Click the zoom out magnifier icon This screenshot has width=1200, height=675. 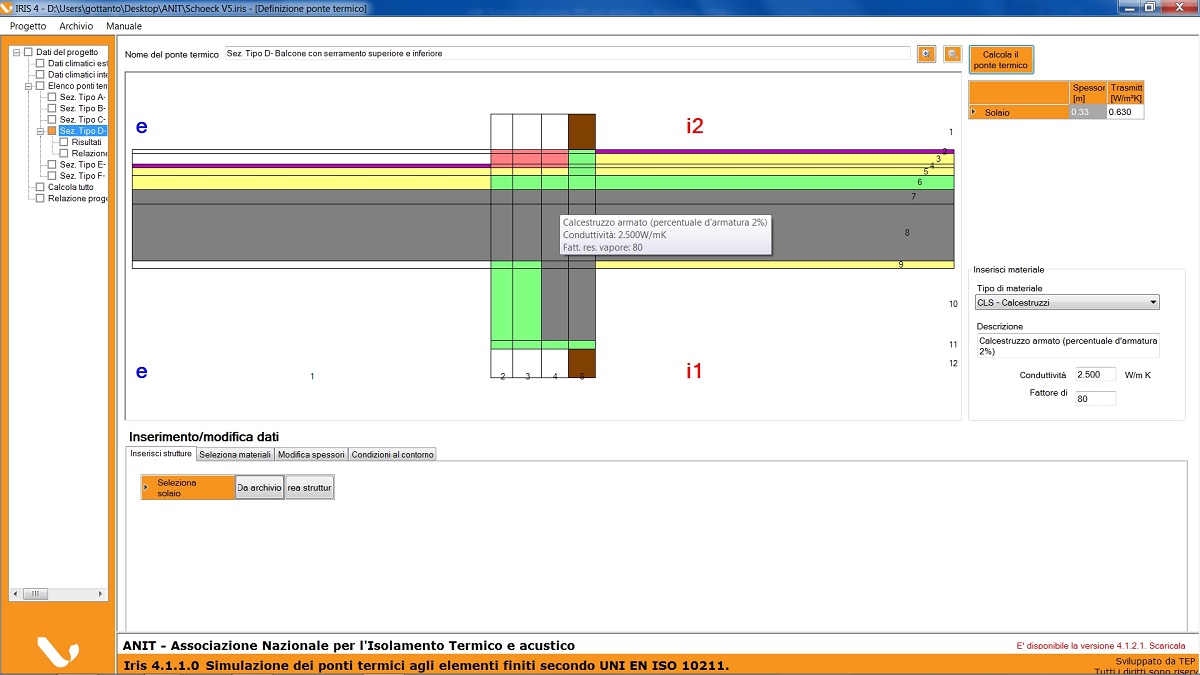tap(953, 54)
